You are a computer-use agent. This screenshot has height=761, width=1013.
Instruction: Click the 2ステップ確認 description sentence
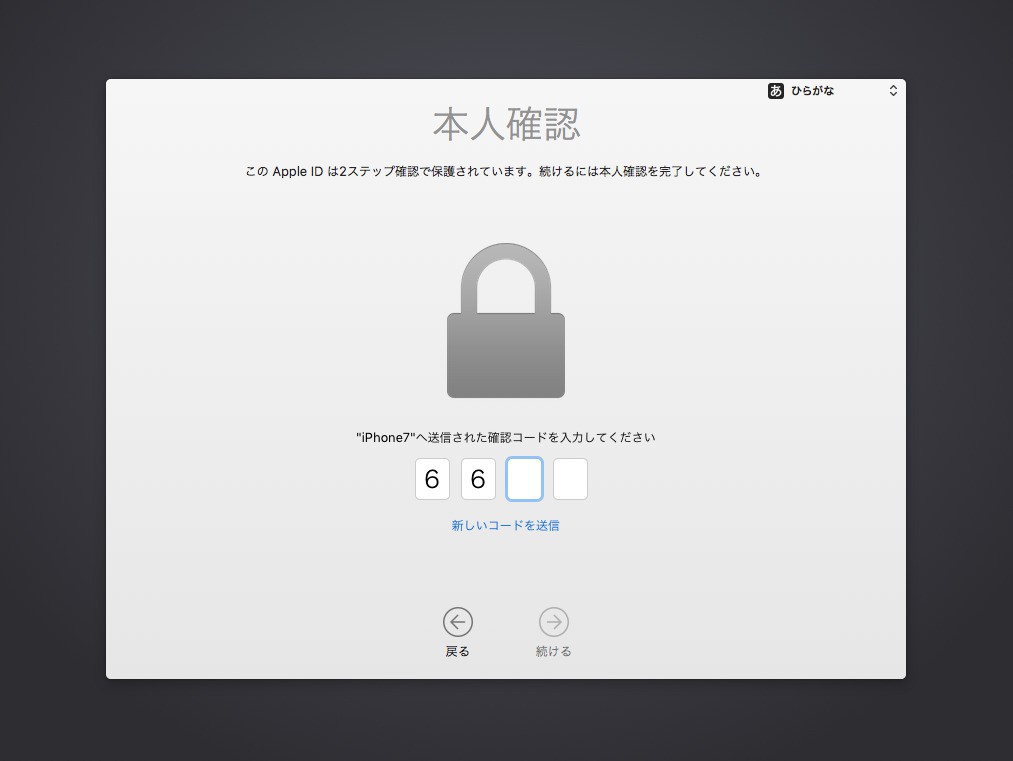click(x=505, y=172)
